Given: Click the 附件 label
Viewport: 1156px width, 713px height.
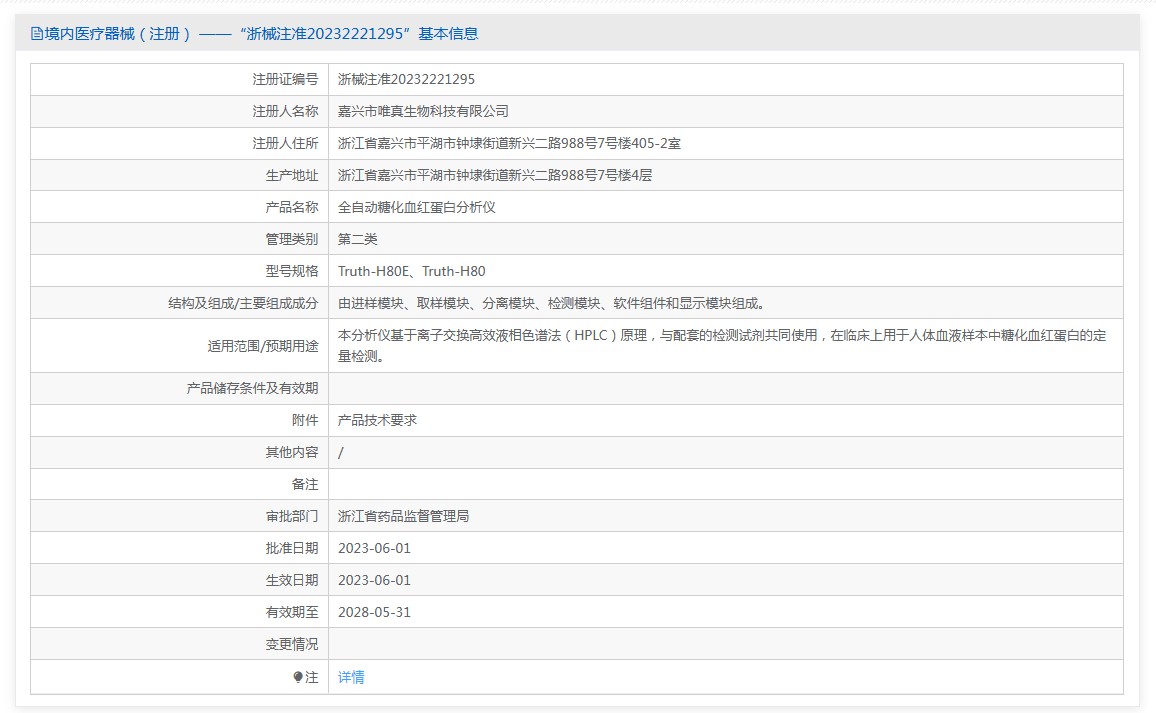Looking at the screenshot, I should click(x=305, y=420).
